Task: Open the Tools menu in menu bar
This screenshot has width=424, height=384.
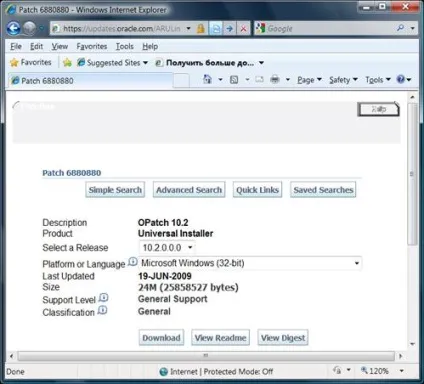Action: (125, 46)
